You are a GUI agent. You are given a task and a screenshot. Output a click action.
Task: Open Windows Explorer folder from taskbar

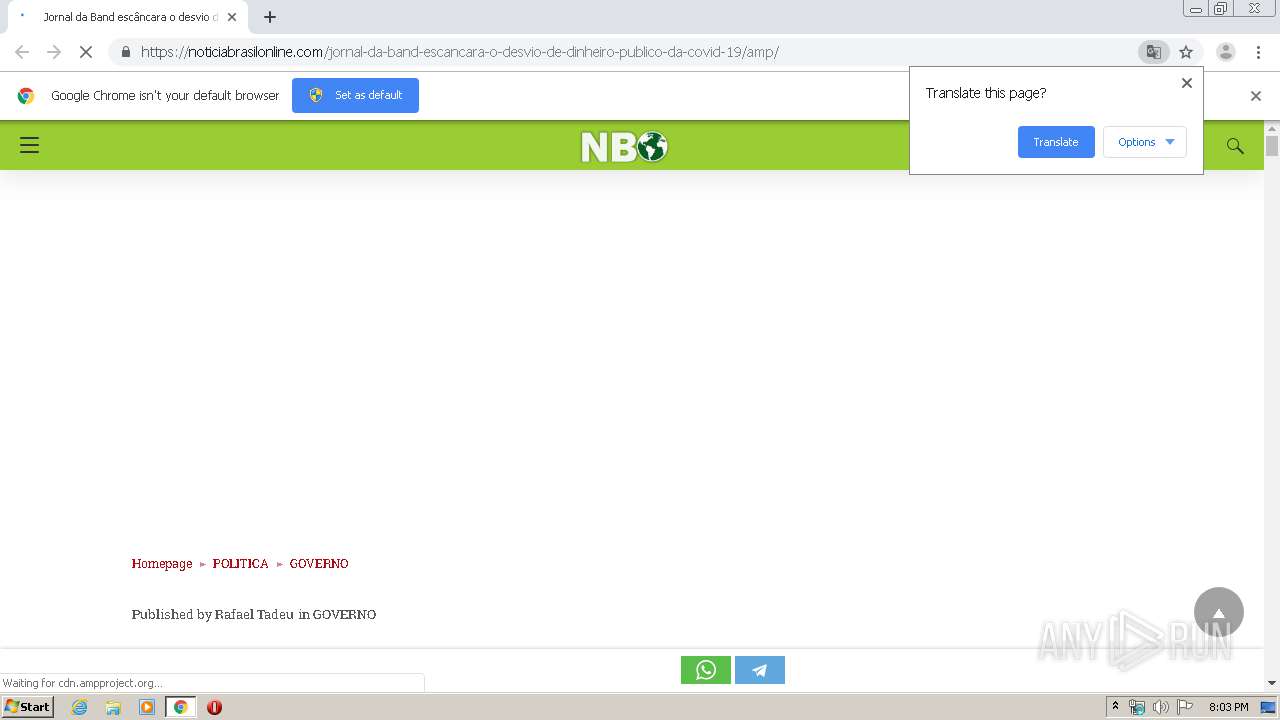point(113,707)
